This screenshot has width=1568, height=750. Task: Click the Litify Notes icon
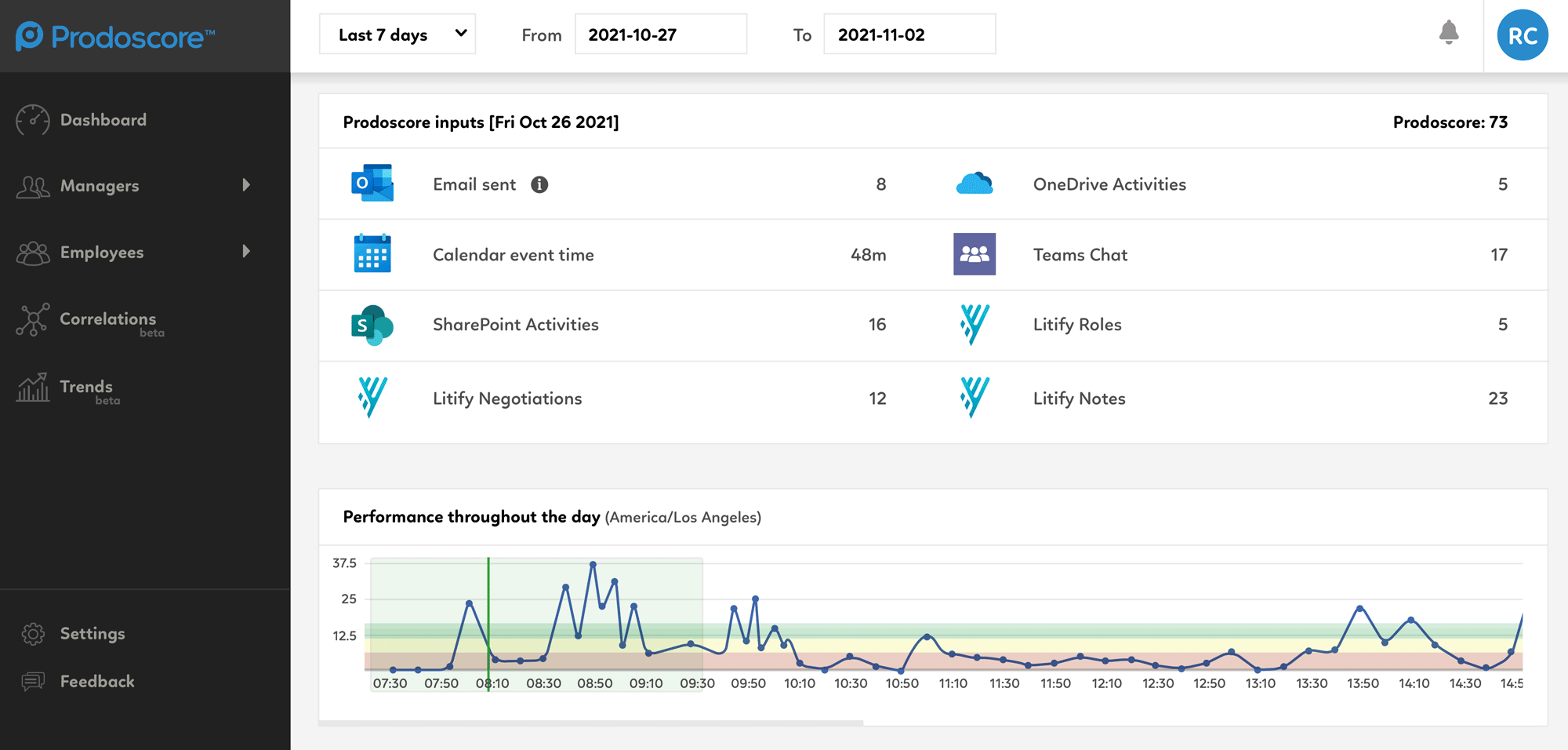[x=975, y=397]
